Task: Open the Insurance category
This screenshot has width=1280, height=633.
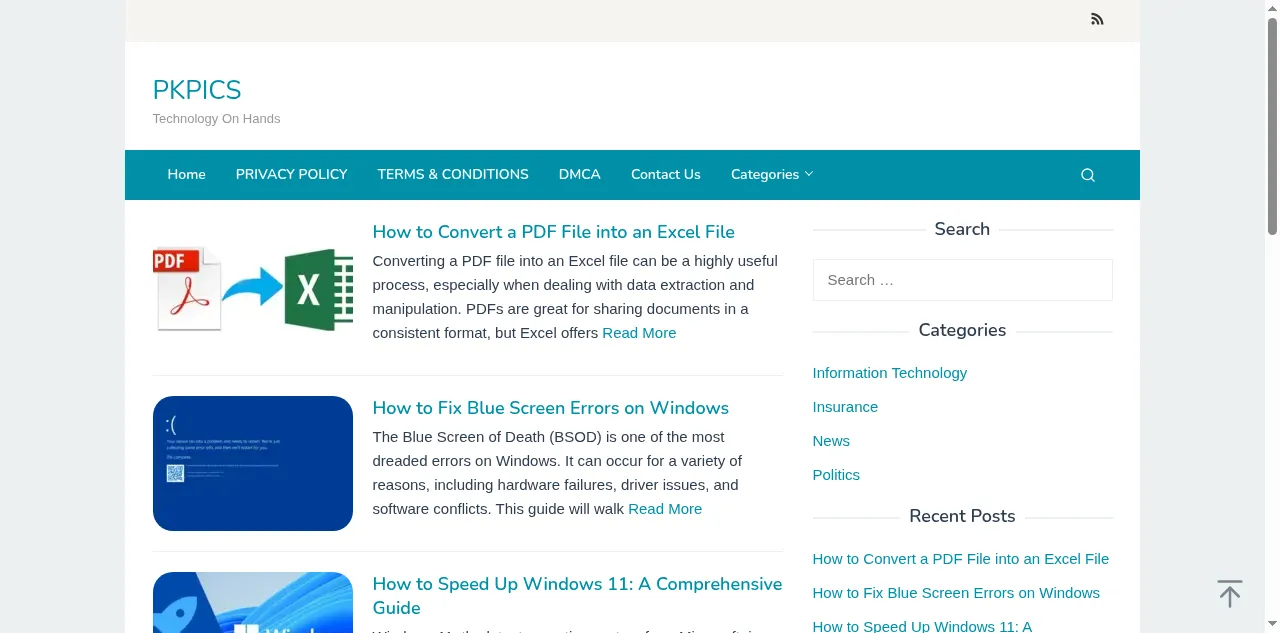Action: [x=845, y=407]
